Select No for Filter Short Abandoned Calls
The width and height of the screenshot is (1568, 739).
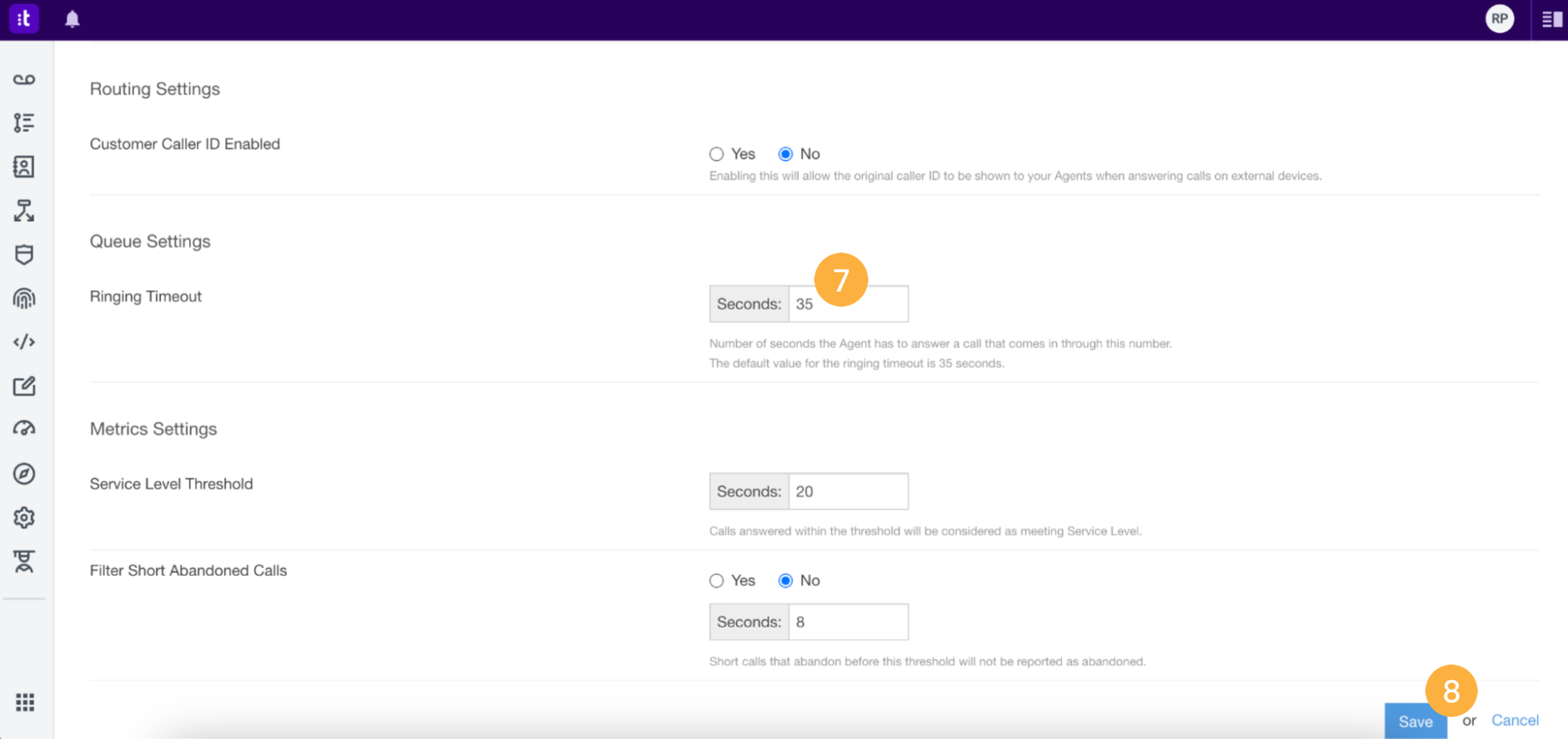785,581
